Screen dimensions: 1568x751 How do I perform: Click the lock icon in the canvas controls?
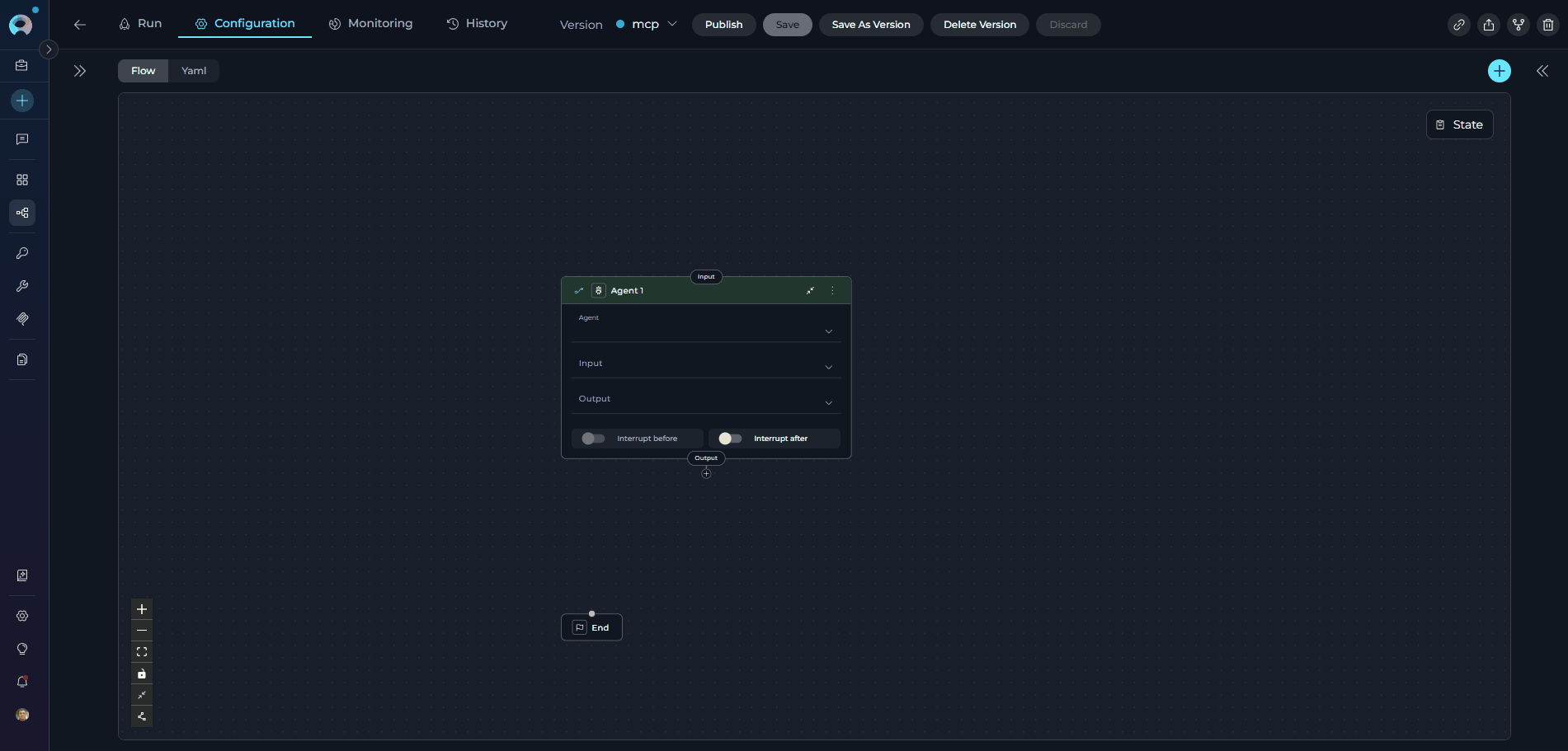tap(141, 674)
